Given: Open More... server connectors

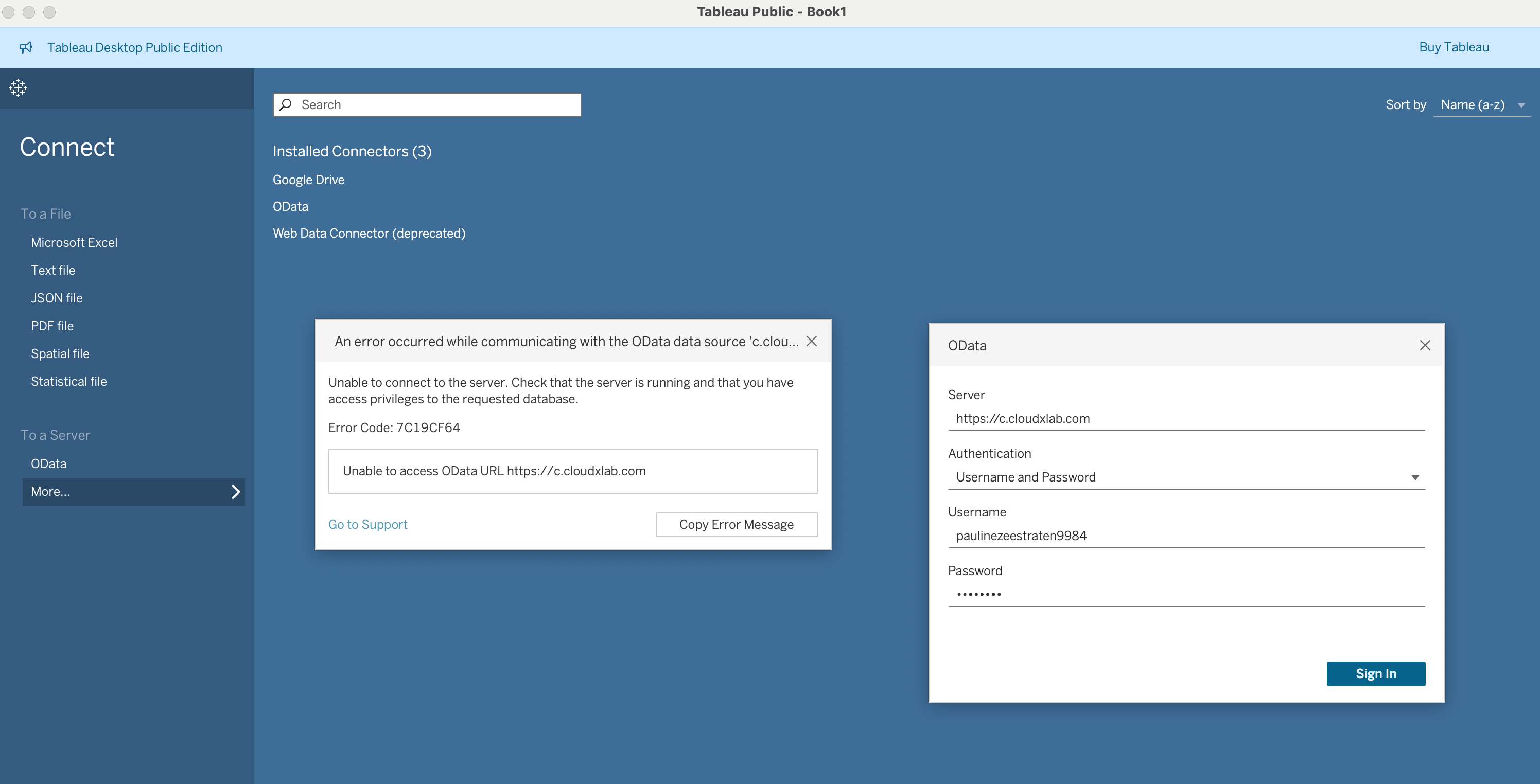Looking at the screenshot, I should [x=50, y=492].
